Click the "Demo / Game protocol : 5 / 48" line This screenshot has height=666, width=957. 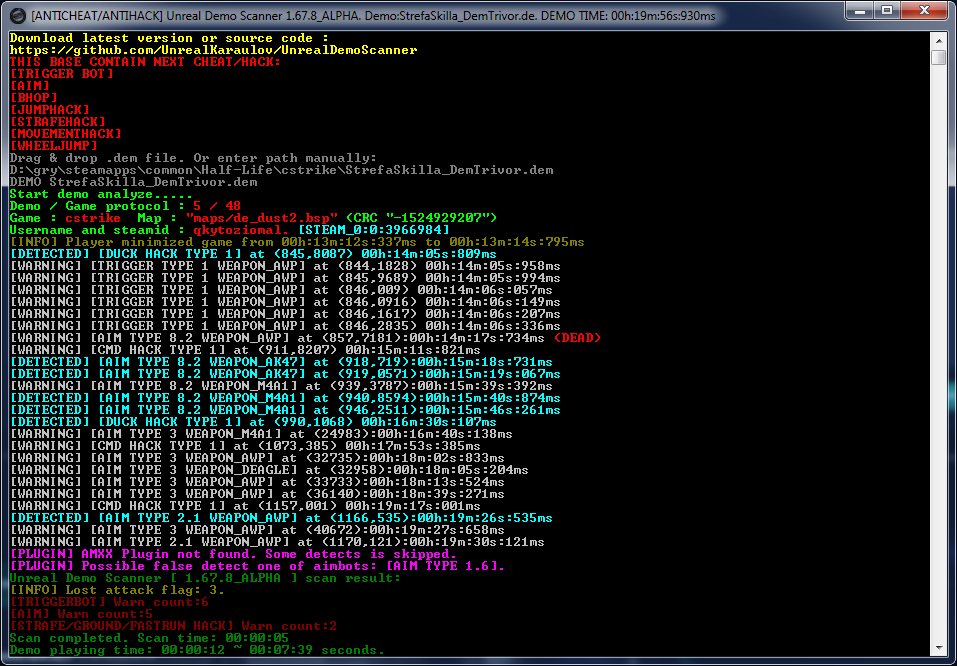pos(125,206)
